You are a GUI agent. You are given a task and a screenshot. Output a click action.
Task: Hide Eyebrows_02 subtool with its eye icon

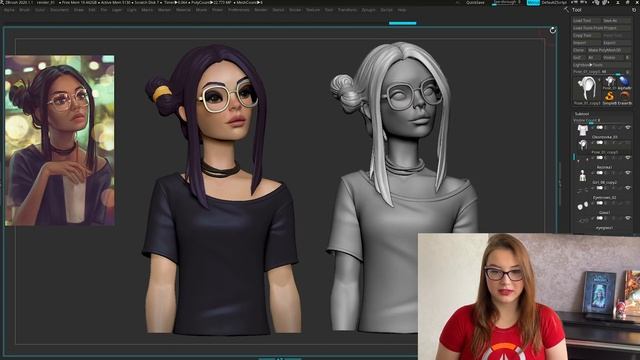coord(628,188)
